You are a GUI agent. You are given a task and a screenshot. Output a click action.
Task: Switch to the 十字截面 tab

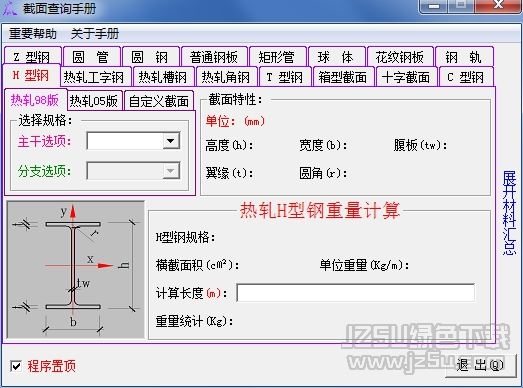pyautogui.click(x=406, y=77)
